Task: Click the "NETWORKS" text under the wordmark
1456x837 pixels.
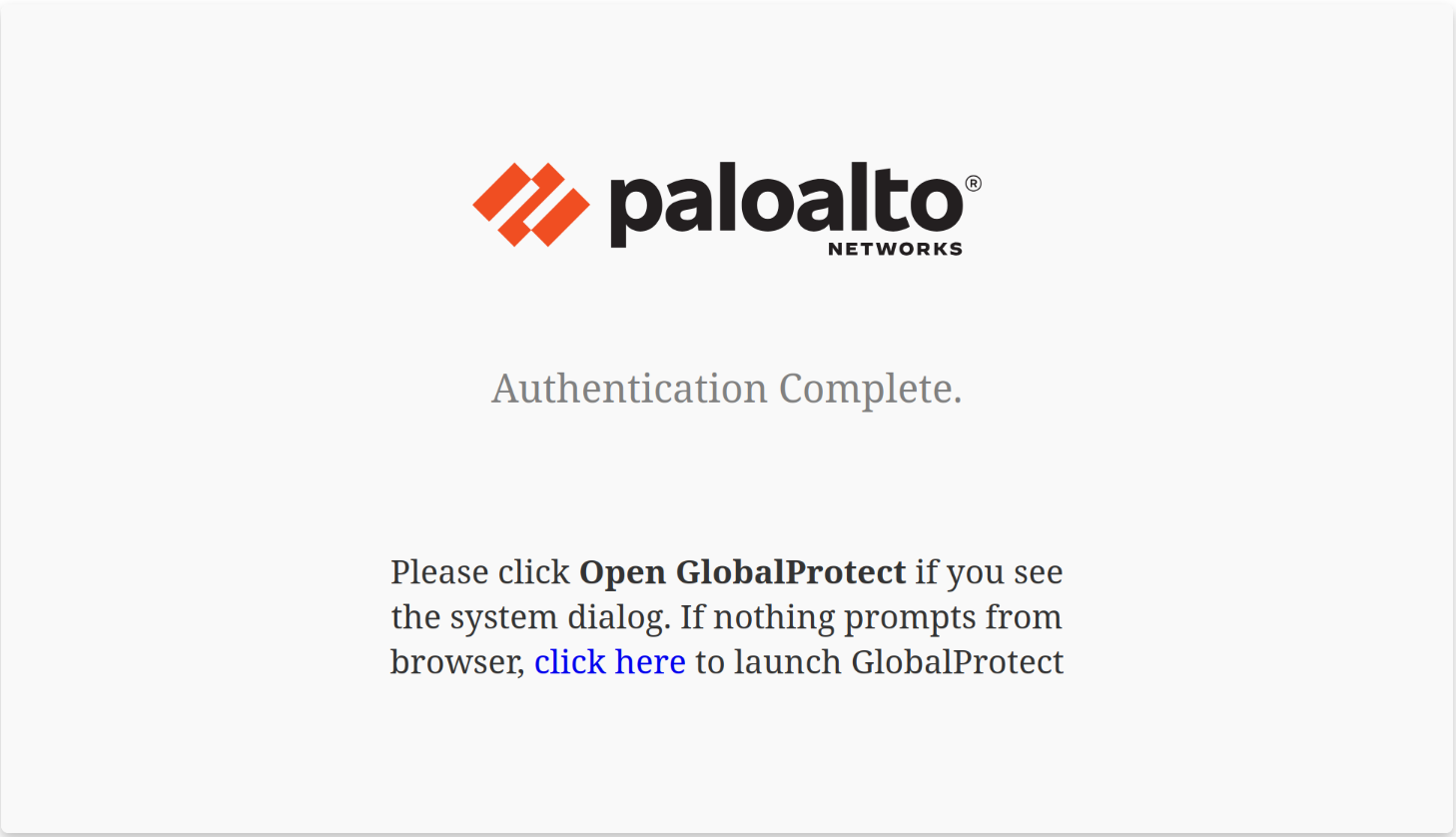Action: 895,249
